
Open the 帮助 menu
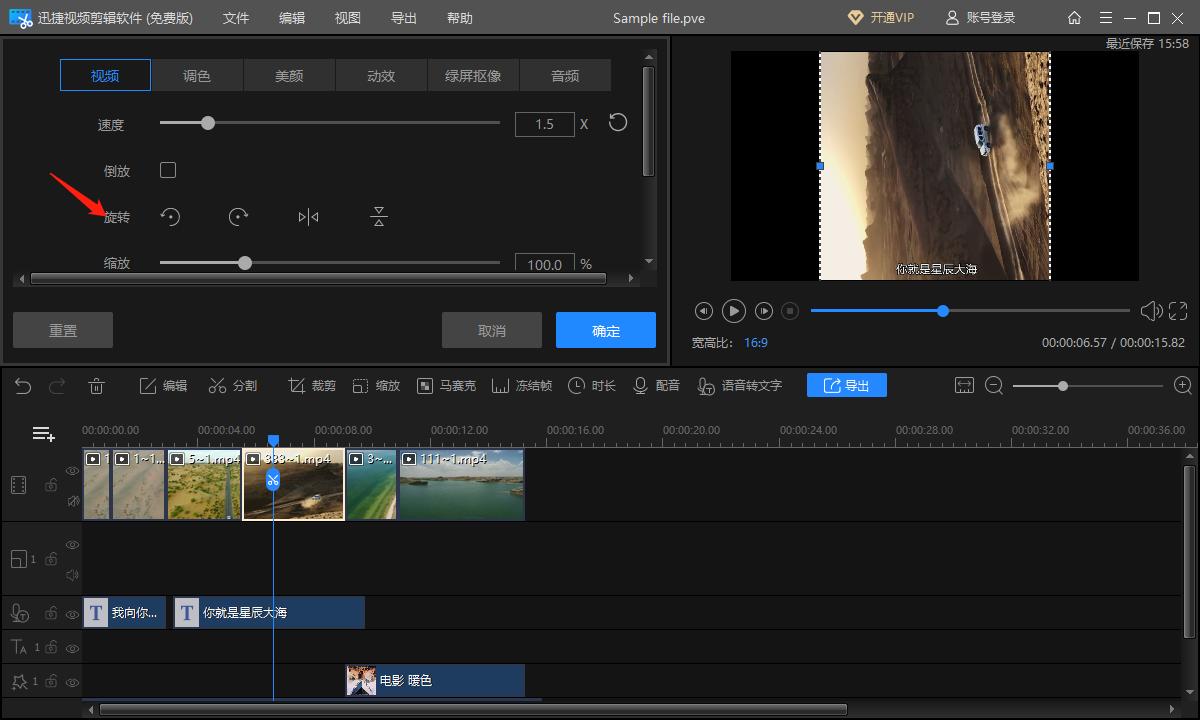click(x=460, y=18)
